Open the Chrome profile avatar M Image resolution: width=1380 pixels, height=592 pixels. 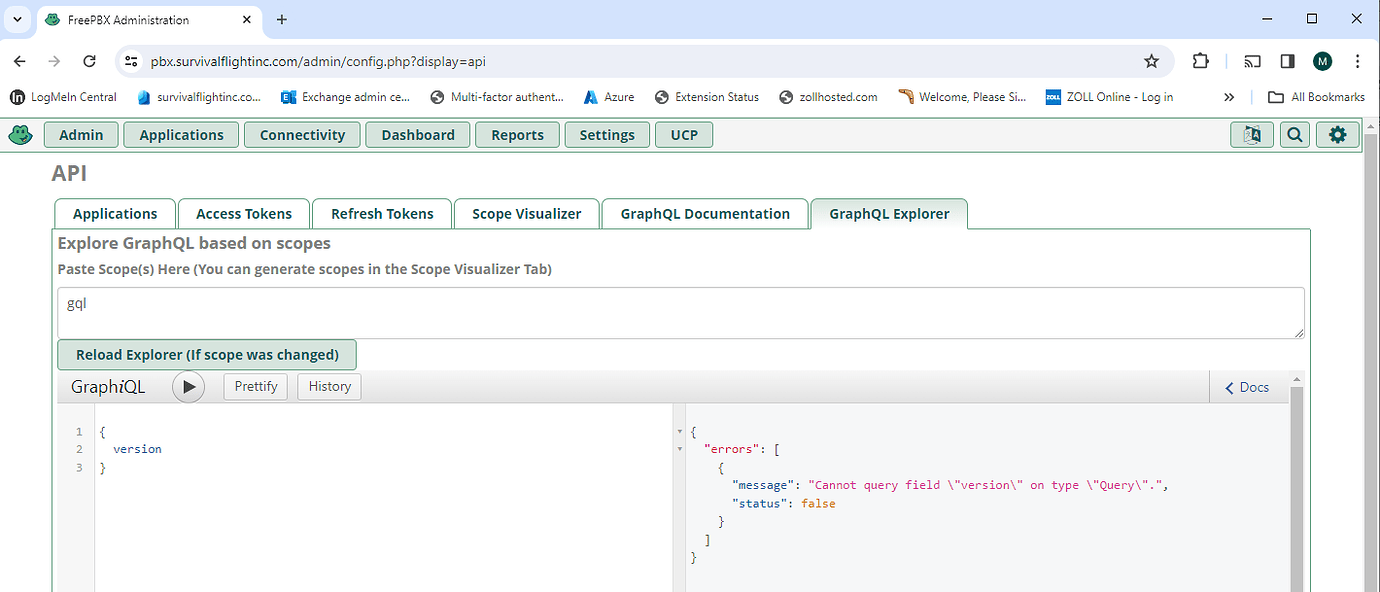[x=1322, y=61]
